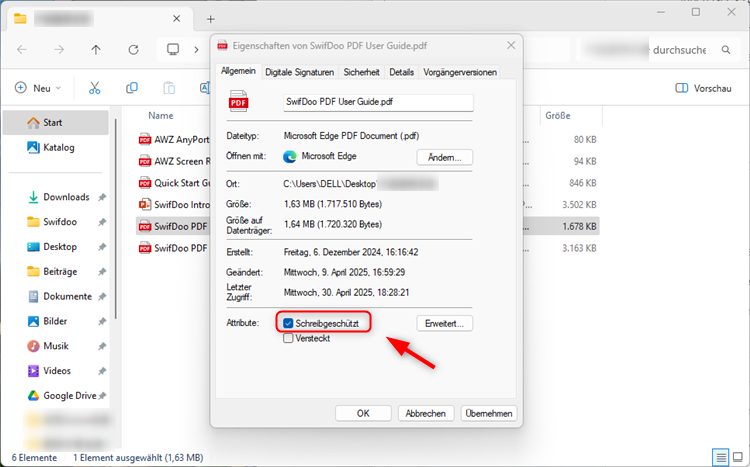Open the Sicherheit tab

[361, 72]
